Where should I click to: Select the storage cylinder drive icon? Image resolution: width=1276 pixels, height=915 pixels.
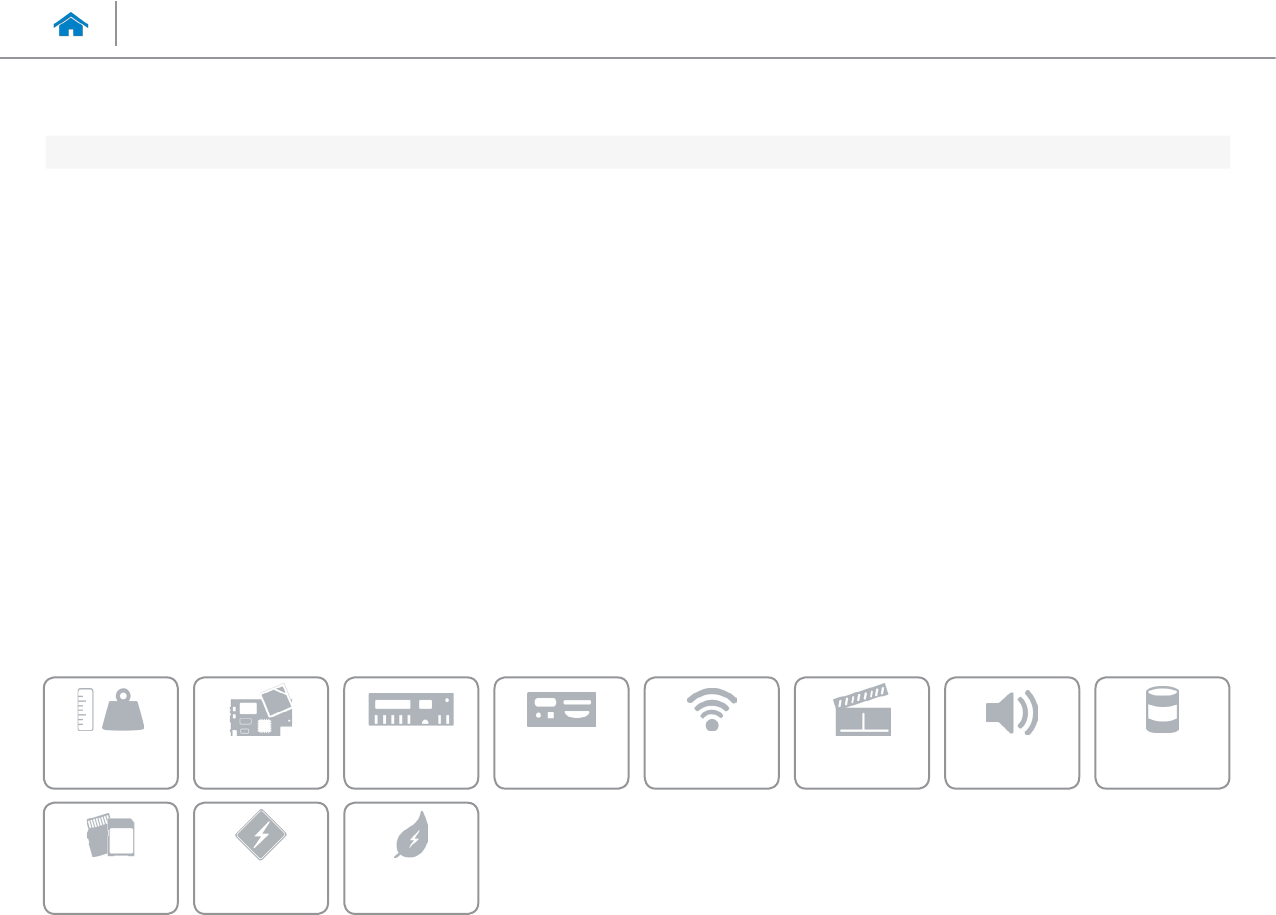tap(1162, 710)
